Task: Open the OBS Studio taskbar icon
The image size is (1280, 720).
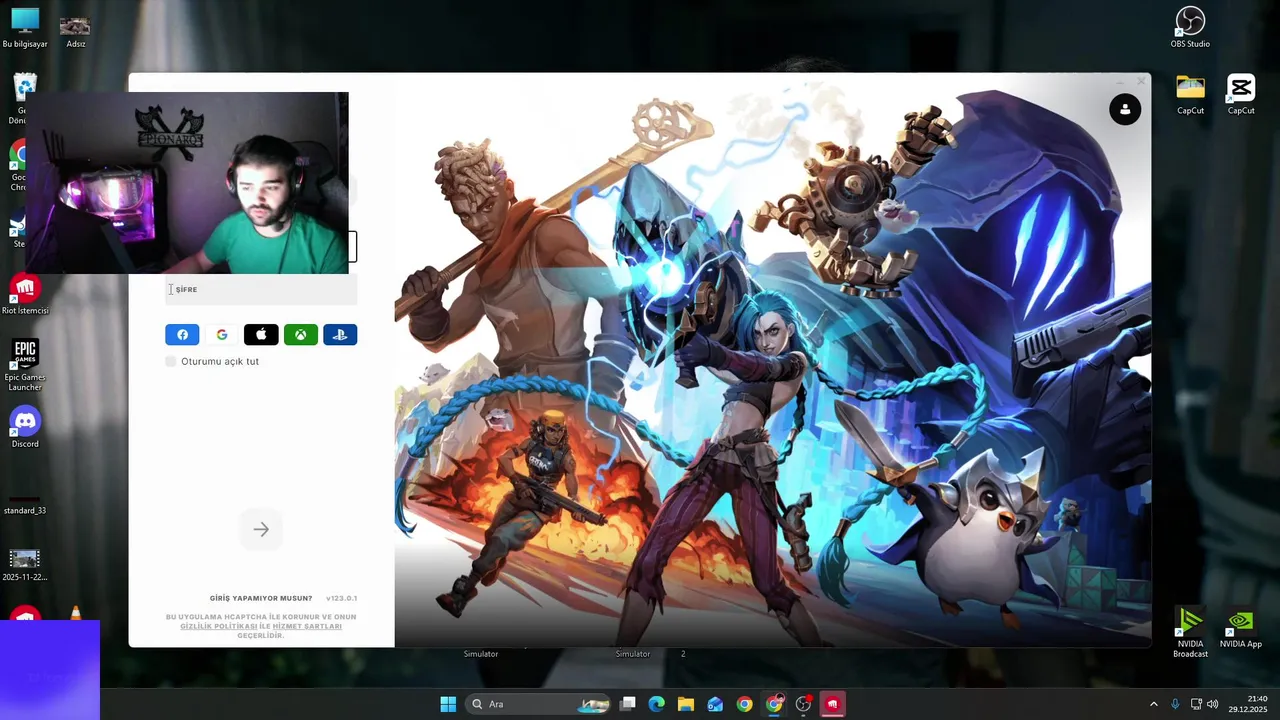Action: (x=803, y=704)
